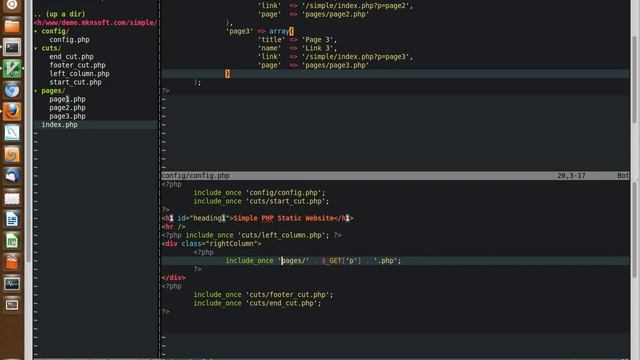Open the bottom window-shaped launcher icon
Viewport: 640px width, 360px height.
click(x=12, y=305)
